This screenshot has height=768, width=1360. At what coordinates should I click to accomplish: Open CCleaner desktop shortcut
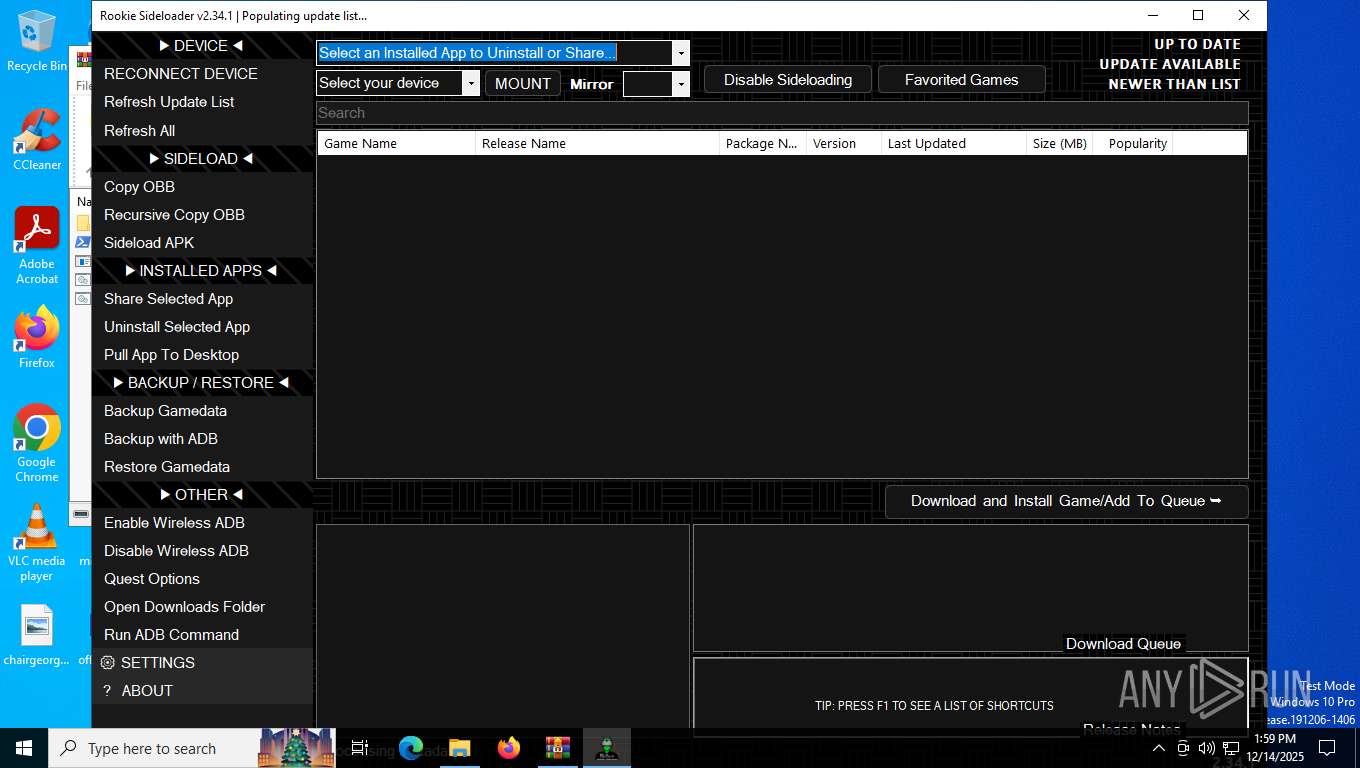click(x=37, y=140)
